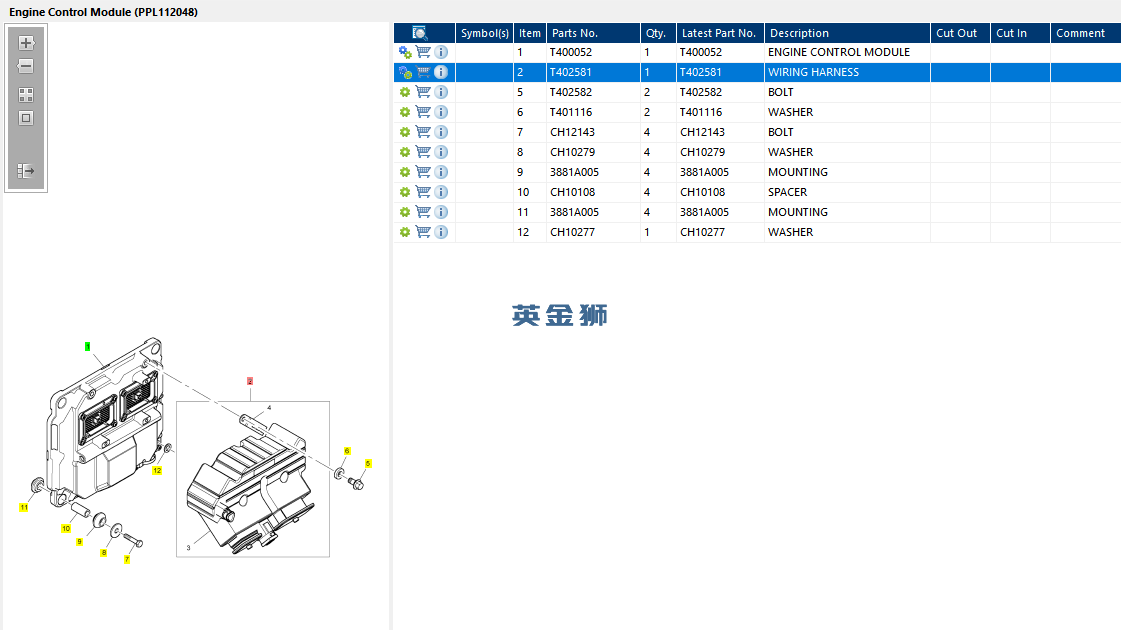Zoom out of the diagram with minus icon

point(26,67)
